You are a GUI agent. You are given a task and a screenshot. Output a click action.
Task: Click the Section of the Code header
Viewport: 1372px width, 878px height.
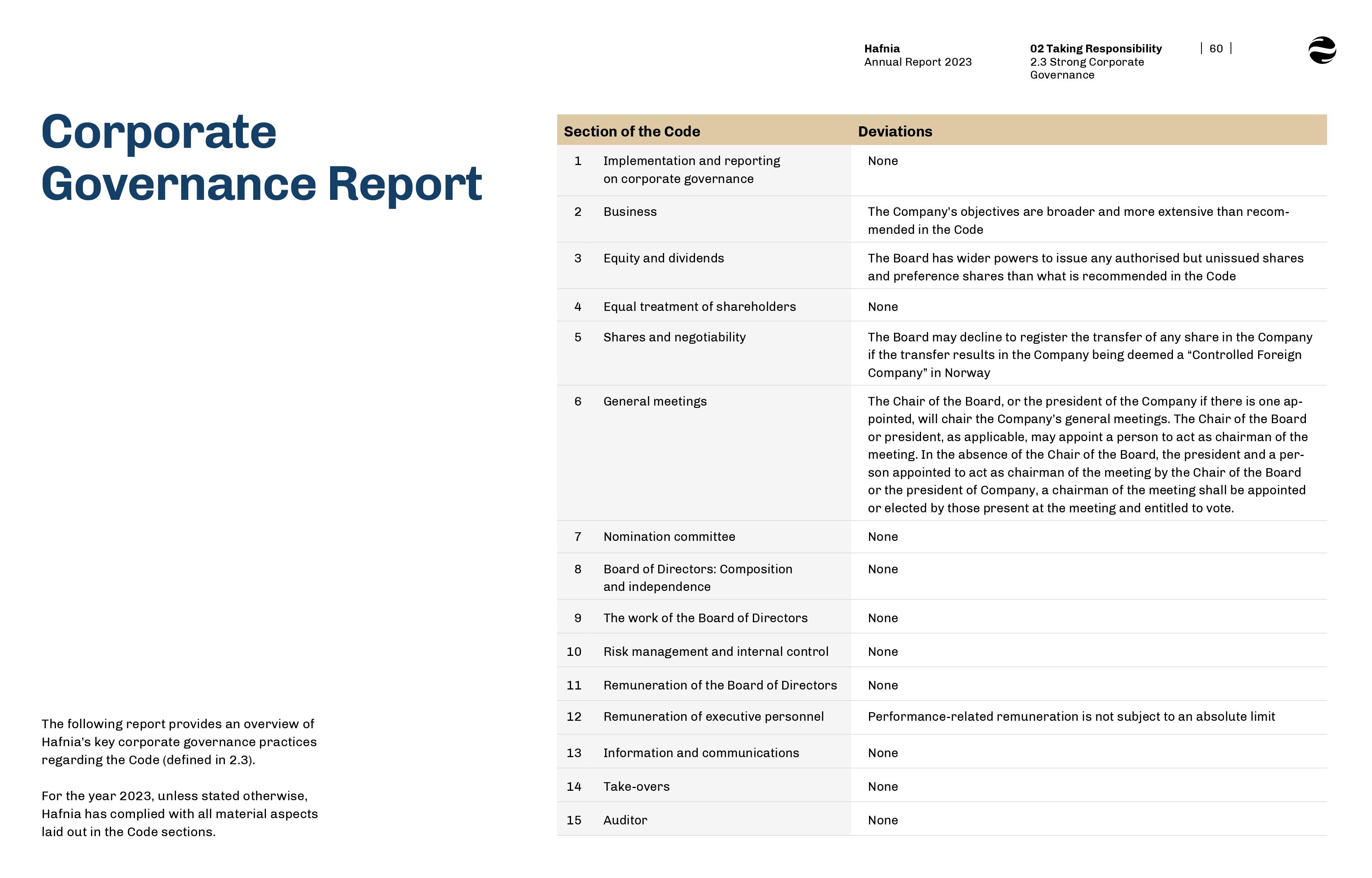[x=632, y=132]
